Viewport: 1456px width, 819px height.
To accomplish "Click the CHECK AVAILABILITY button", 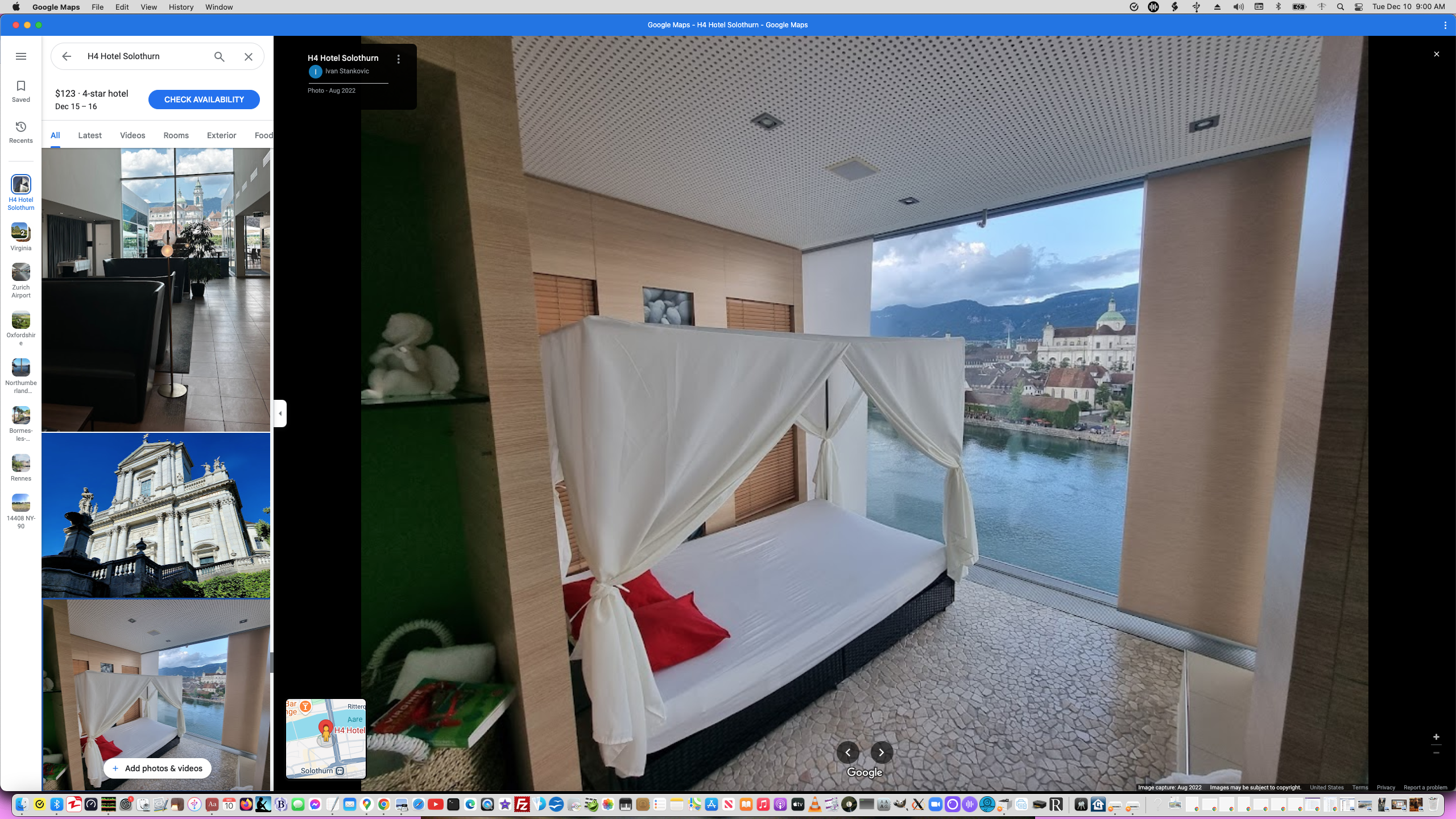I will coord(204,100).
